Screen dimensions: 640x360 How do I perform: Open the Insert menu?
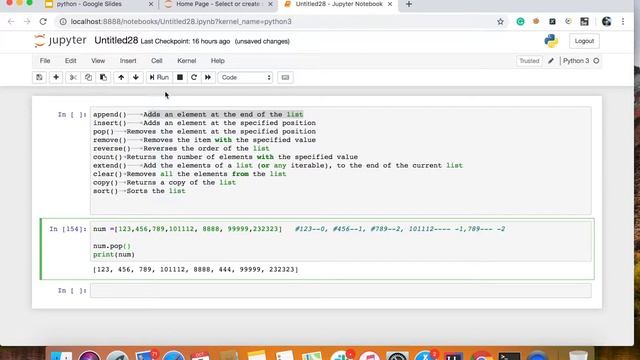pos(128,60)
